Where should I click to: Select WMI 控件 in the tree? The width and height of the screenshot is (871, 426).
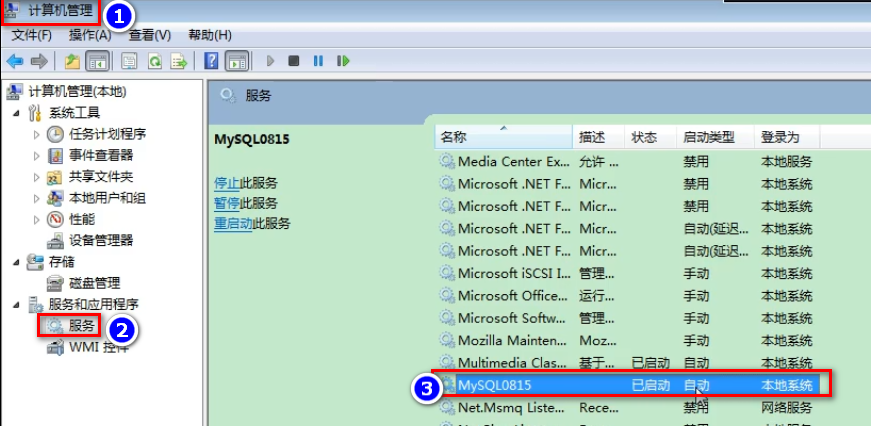click(99, 348)
